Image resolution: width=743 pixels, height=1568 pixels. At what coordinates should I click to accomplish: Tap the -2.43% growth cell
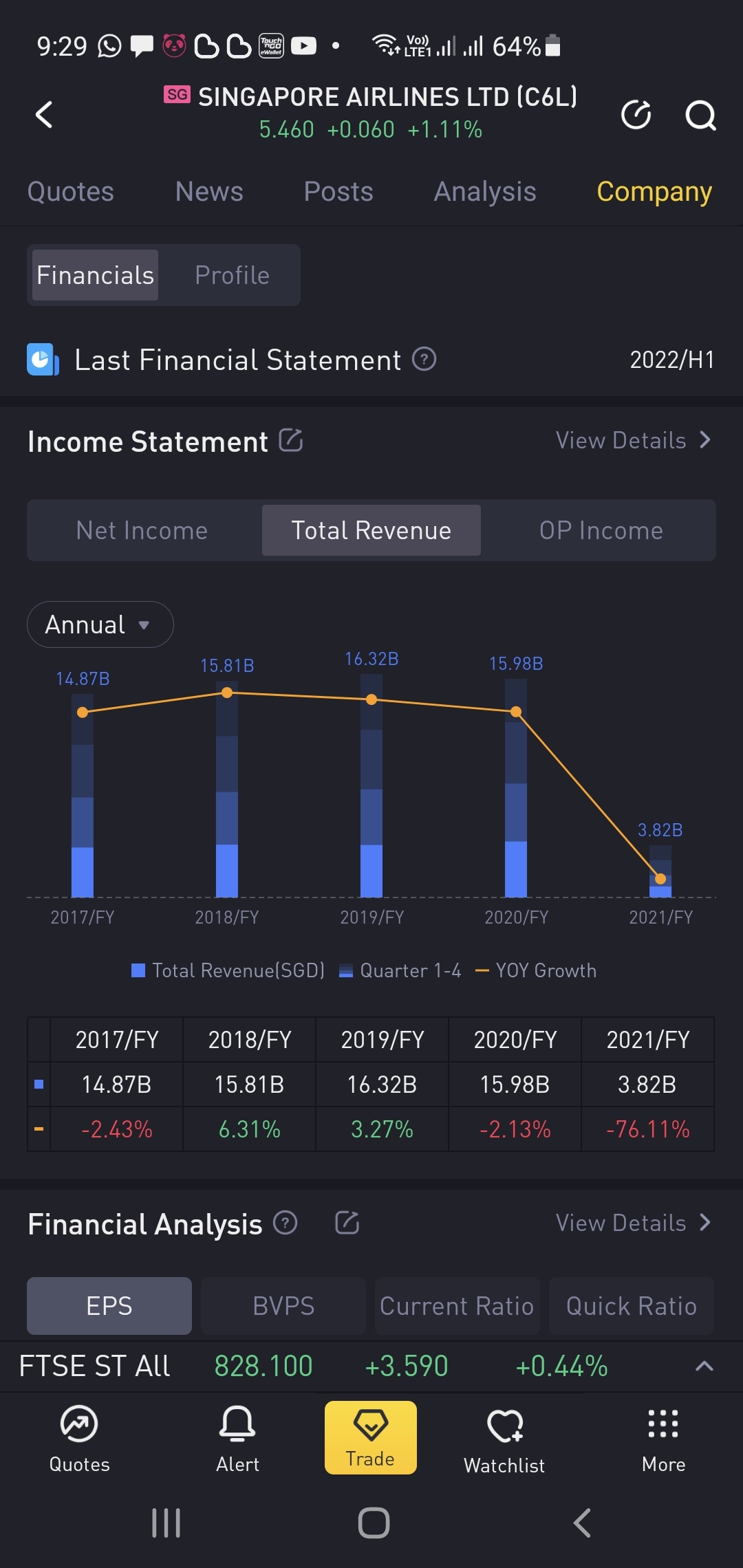click(117, 1129)
